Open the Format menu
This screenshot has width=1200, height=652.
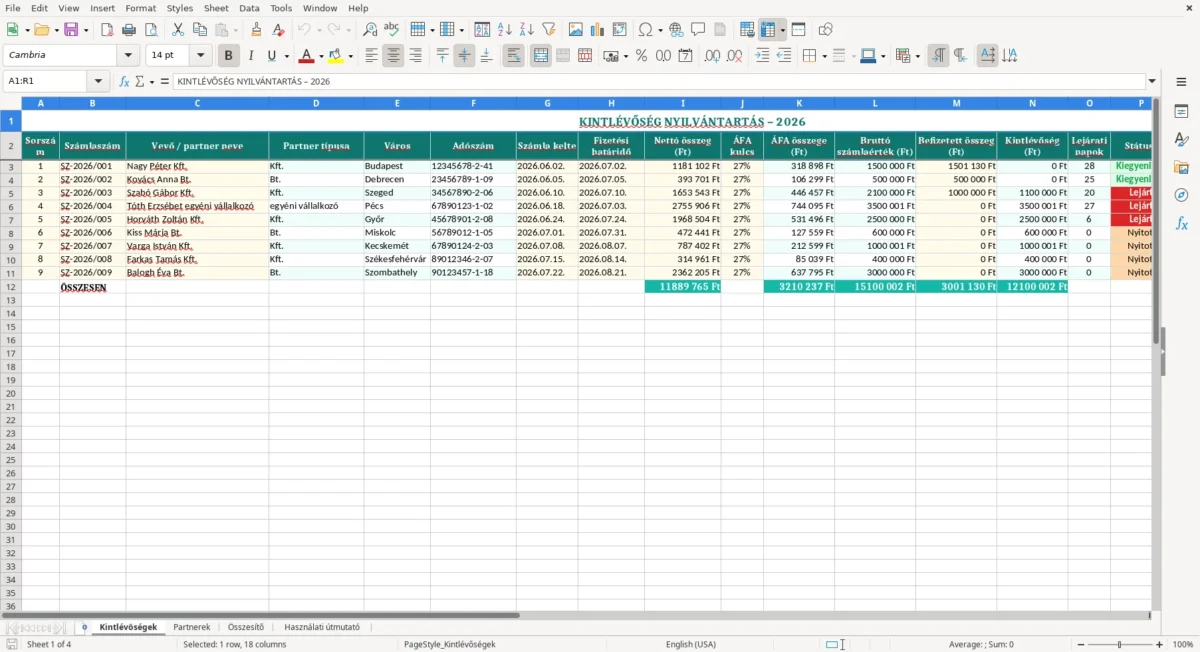click(x=140, y=8)
